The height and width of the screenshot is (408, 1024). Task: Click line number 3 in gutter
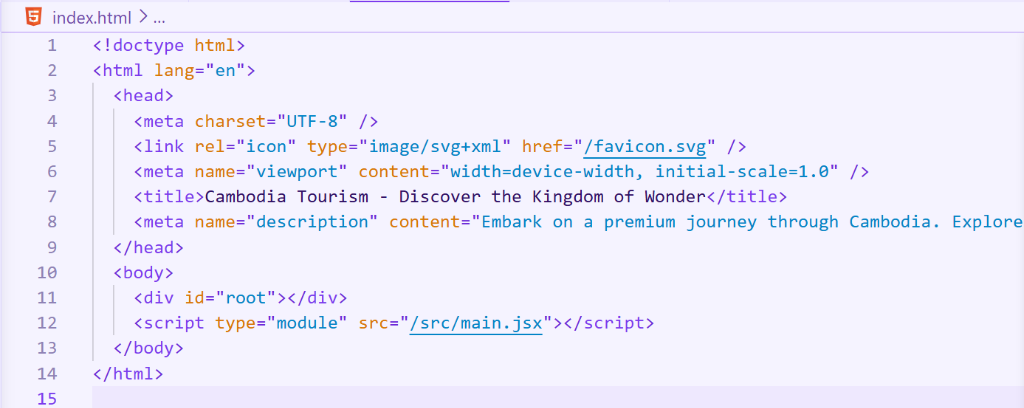pyautogui.click(x=52, y=96)
